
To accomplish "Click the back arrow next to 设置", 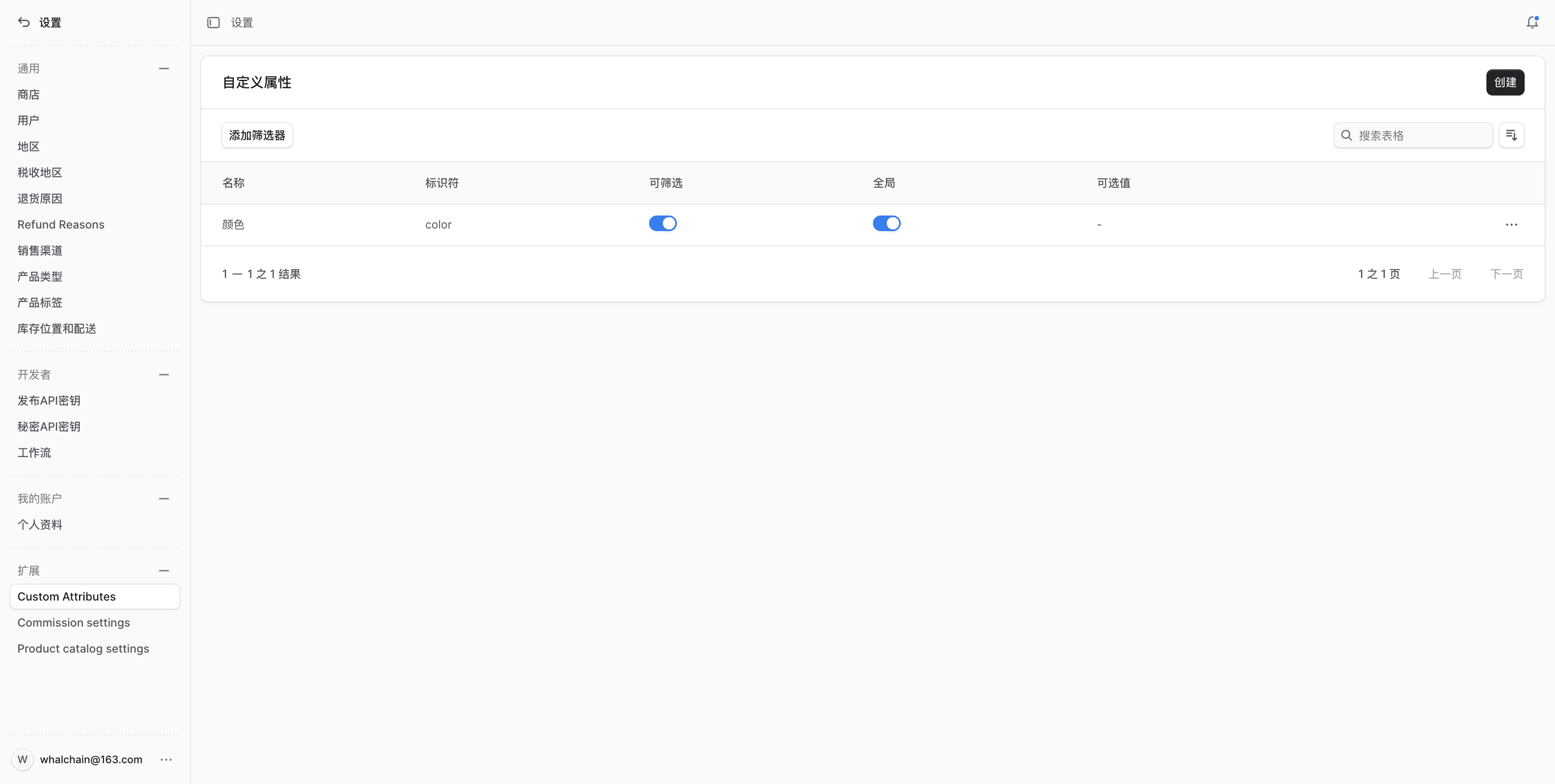I will coord(23,22).
